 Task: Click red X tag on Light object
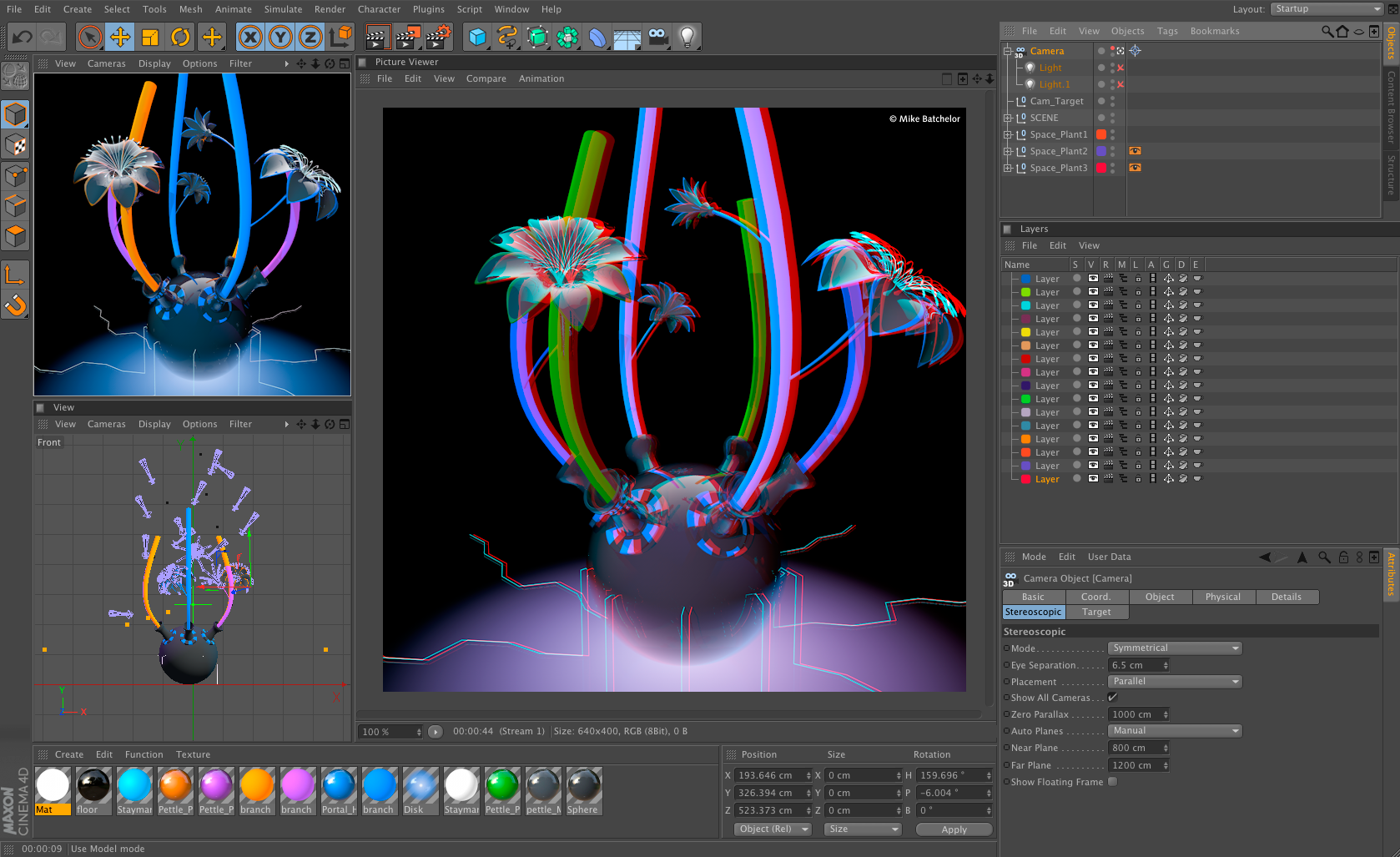(1121, 68)
